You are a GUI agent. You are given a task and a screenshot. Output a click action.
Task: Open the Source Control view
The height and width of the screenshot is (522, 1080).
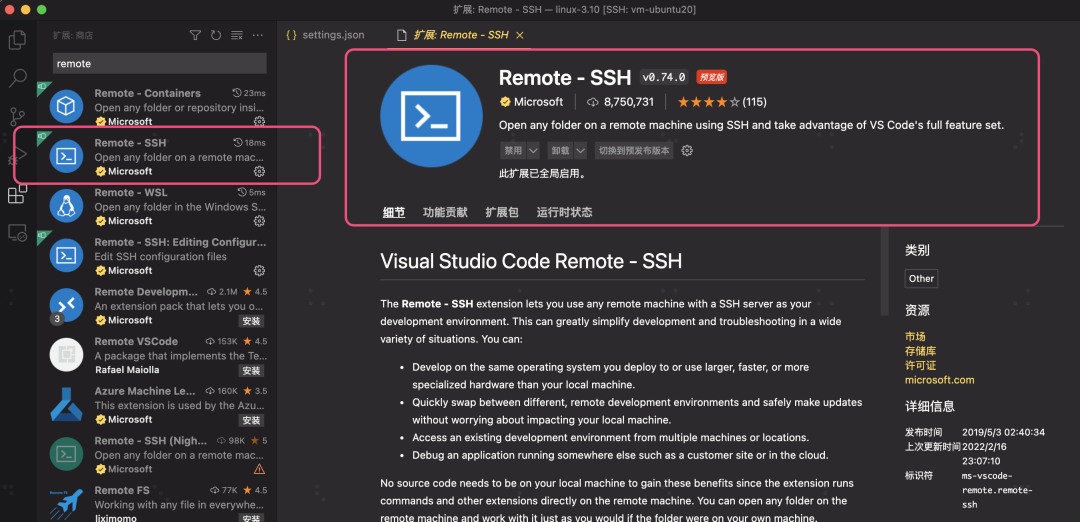click(x=17, y=117)
